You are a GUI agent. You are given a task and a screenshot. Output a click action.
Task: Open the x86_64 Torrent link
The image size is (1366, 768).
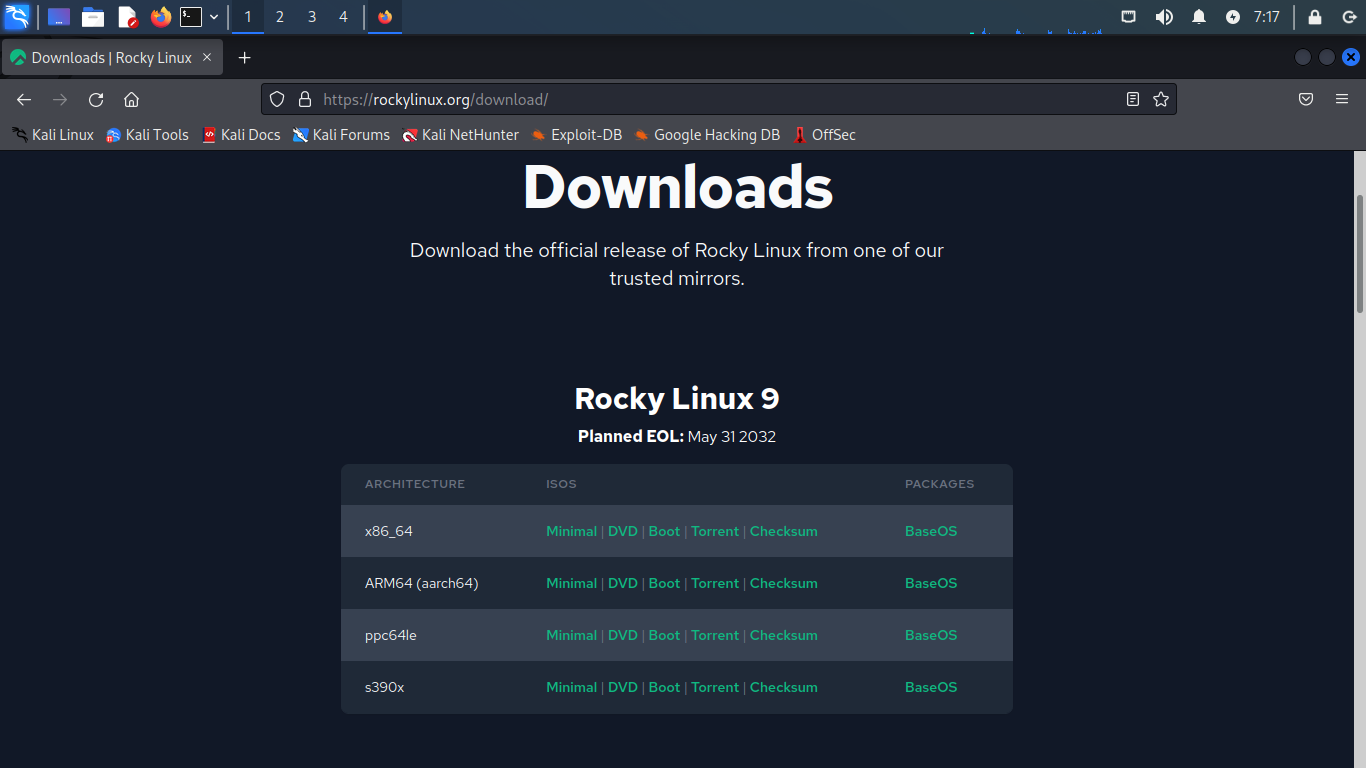click(x=715, y=531)
